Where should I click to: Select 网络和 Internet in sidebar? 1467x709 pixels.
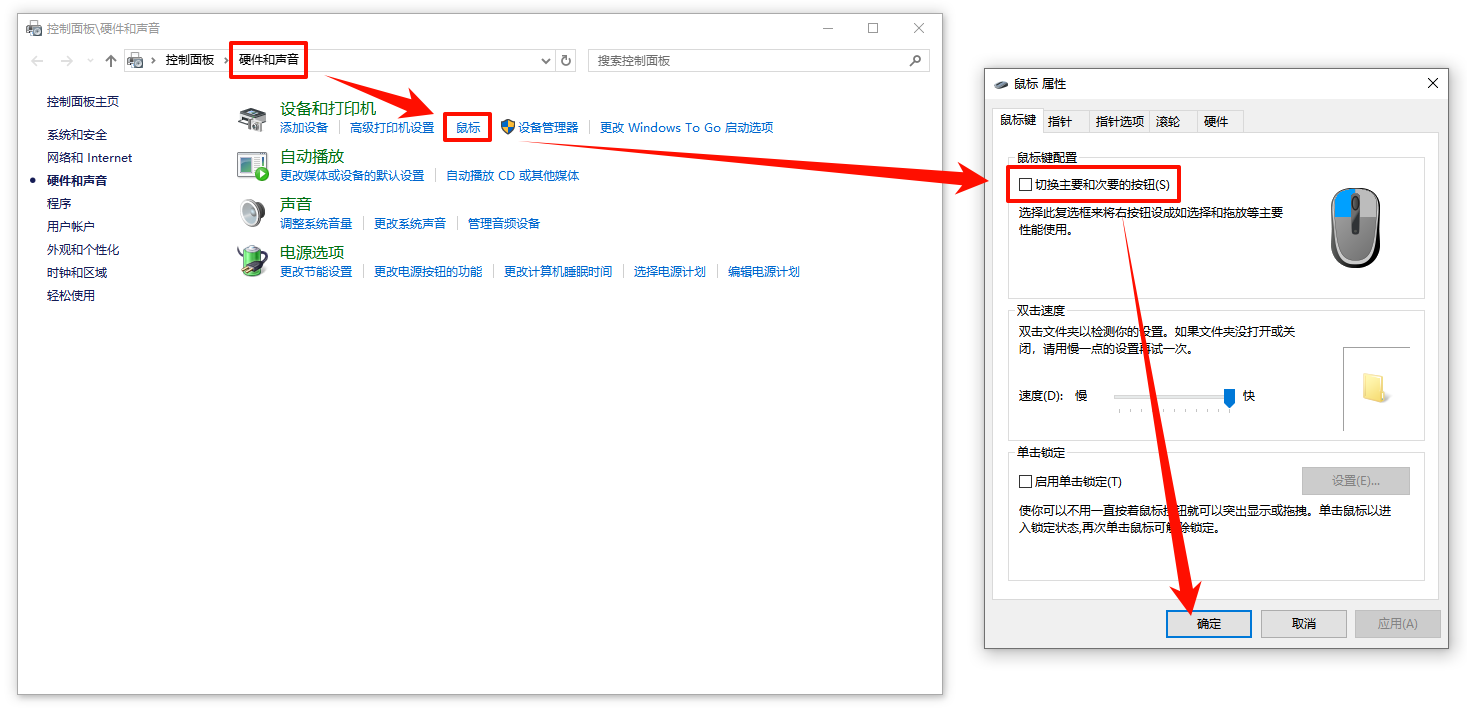click(90, 158)
